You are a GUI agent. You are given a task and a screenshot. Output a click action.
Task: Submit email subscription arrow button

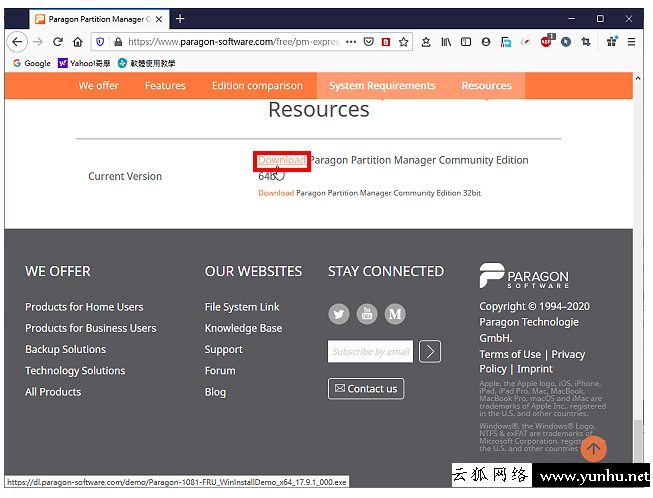pyautogui.click(x=430, y=351)
